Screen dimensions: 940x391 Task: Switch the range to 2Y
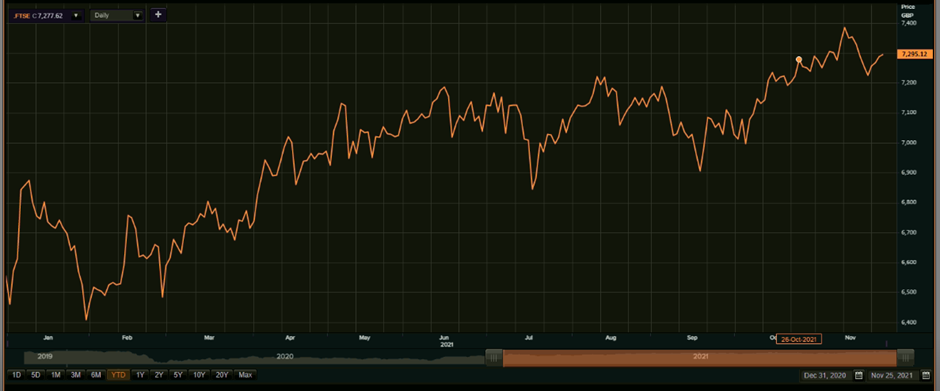click(x=159, y=375)
